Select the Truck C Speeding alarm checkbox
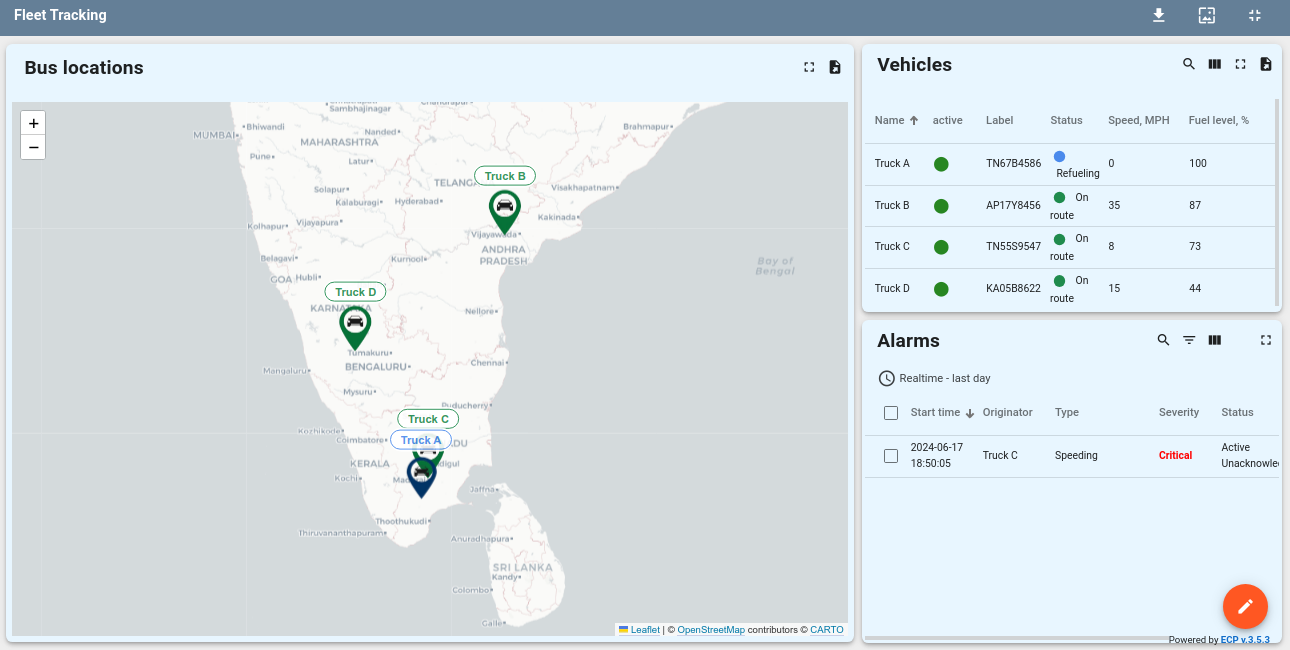The height and width of the screenshot is (650, 1290). tap(891, 455)
